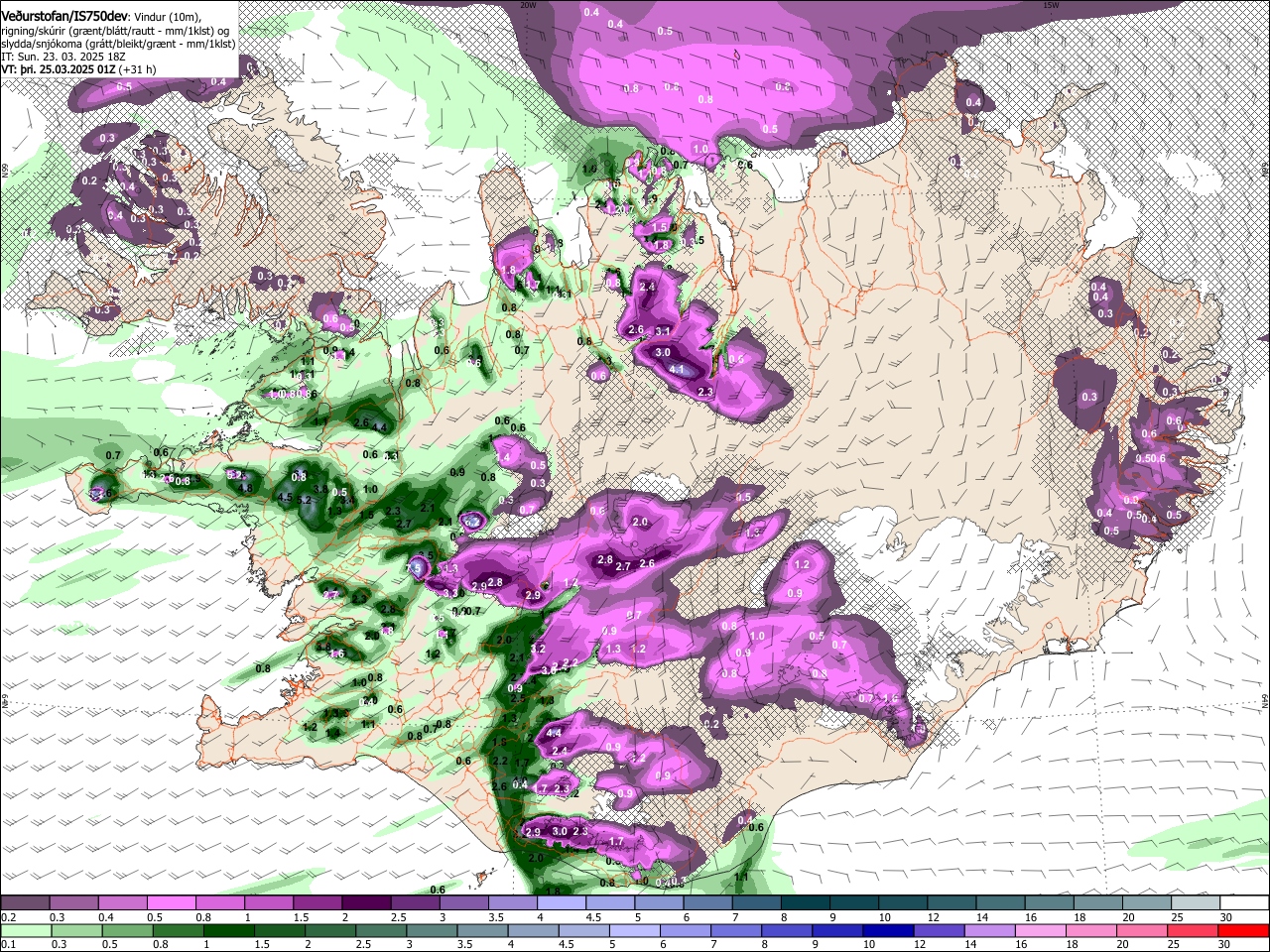This screenshot has width=1270, height=952.
Task: Click the 'Vindur (10m)' header text
Action: tap(167, 17)
